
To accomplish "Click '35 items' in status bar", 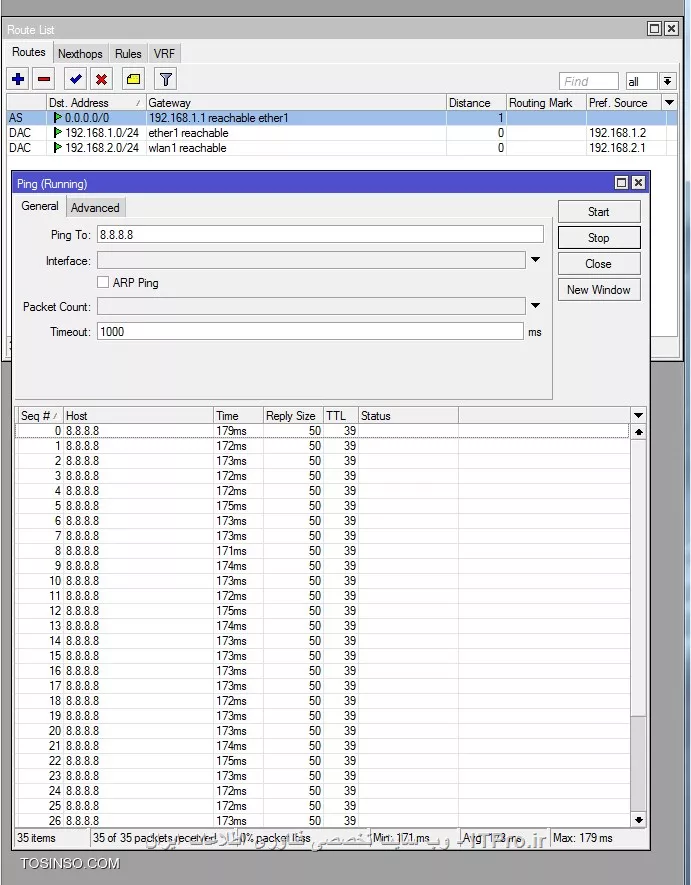I will coord(36,838).
